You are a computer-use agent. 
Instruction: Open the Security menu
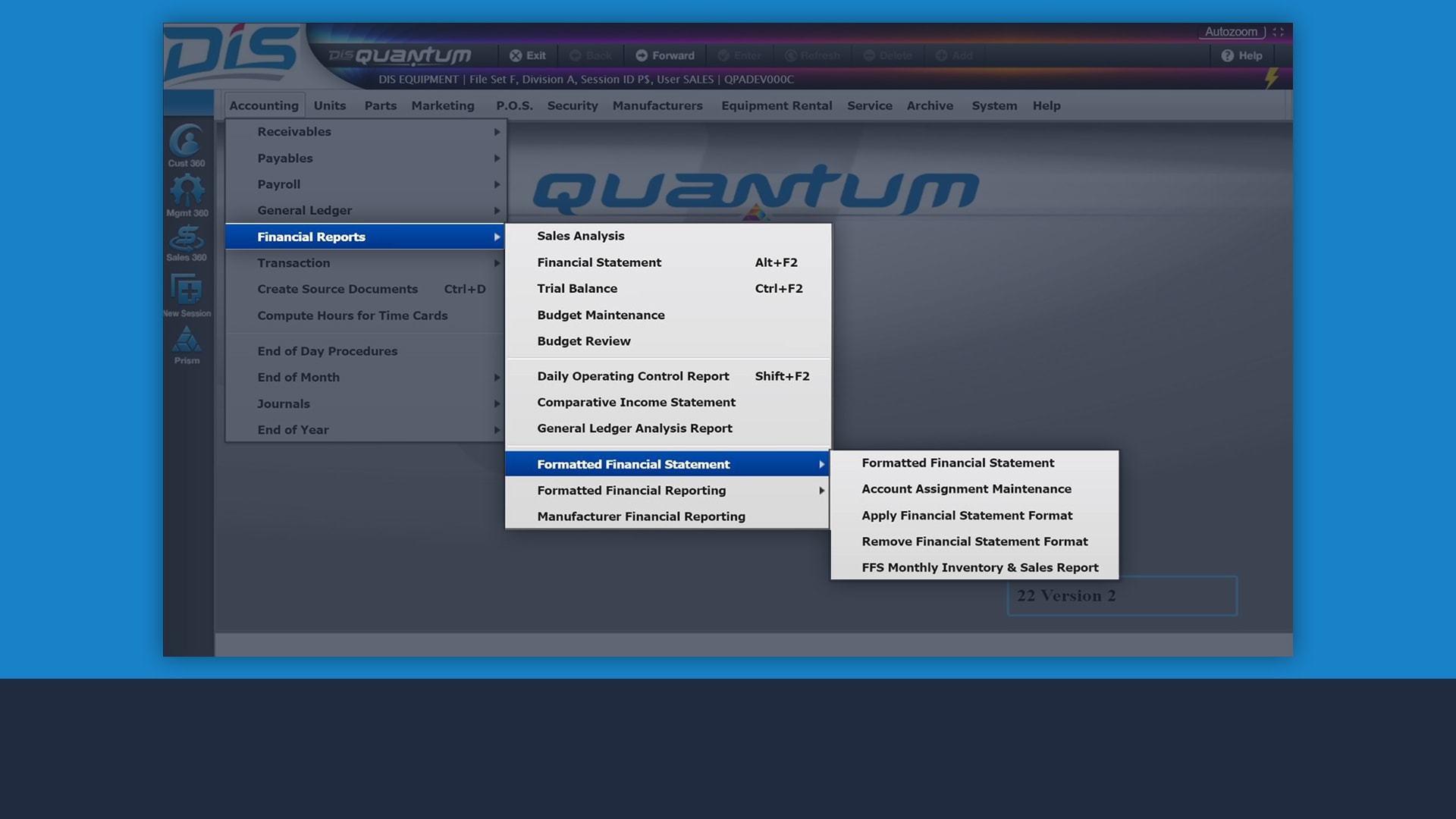(x=573, y=105)
